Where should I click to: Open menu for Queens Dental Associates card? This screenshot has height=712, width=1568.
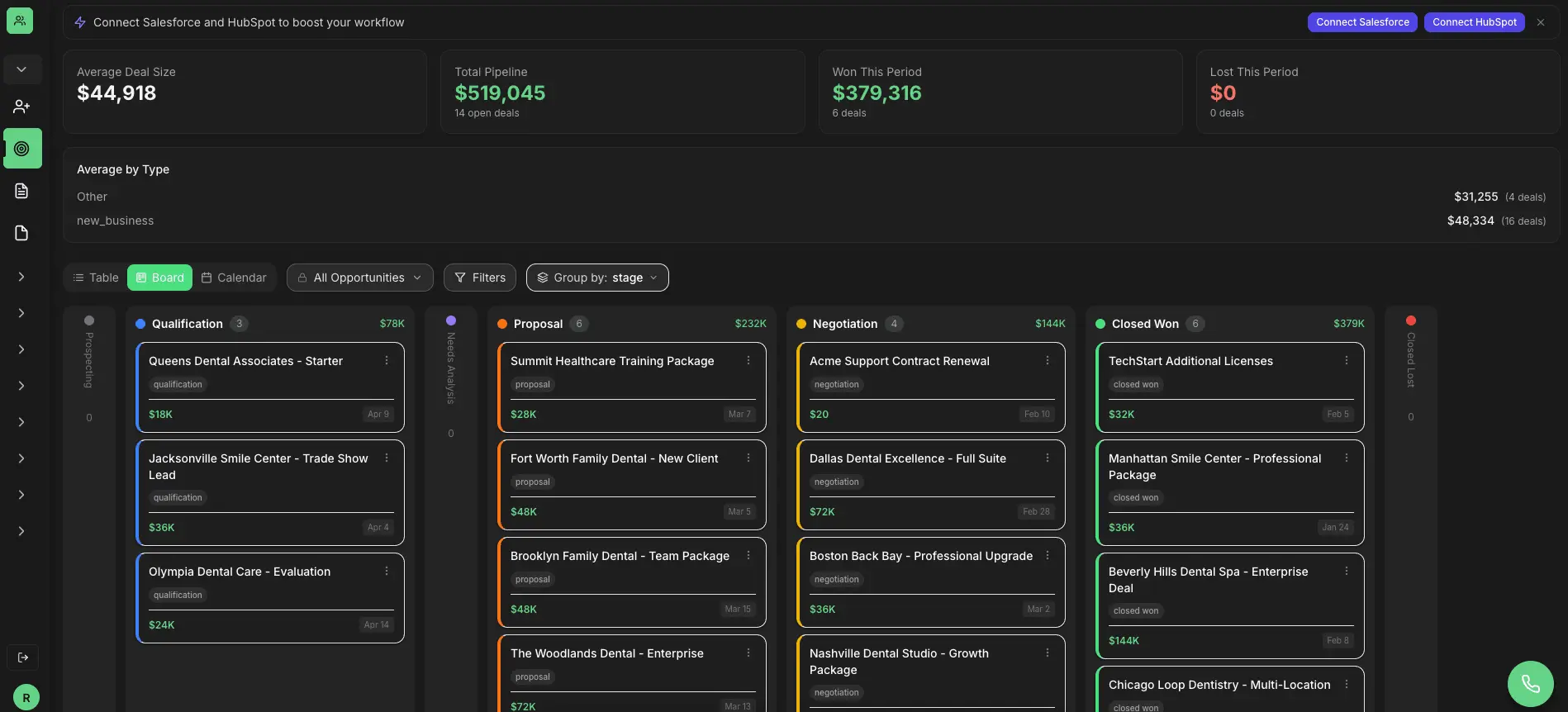[x=387, y=360]
